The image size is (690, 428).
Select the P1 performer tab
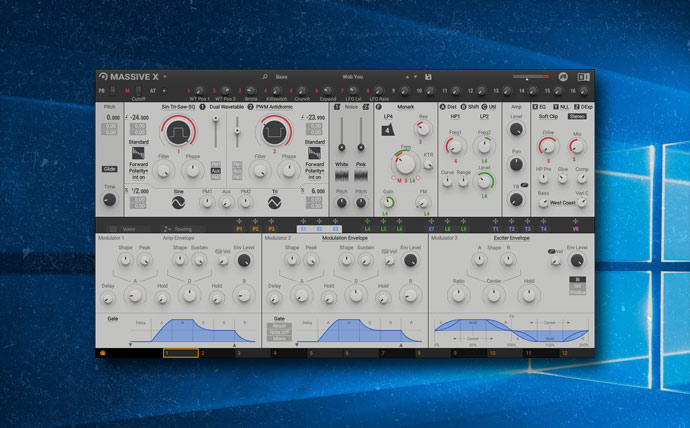pos(239,229)
